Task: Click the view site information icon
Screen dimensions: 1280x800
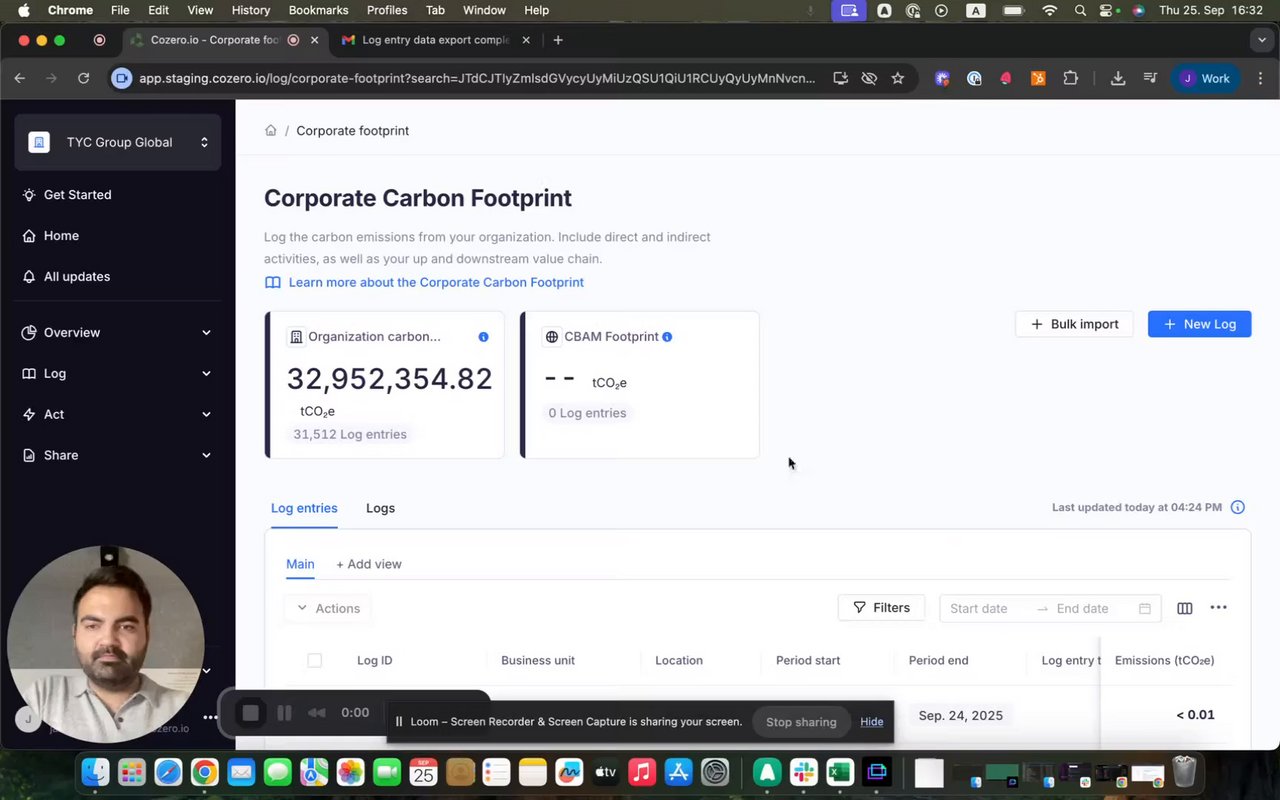Action: click(122, 78)
